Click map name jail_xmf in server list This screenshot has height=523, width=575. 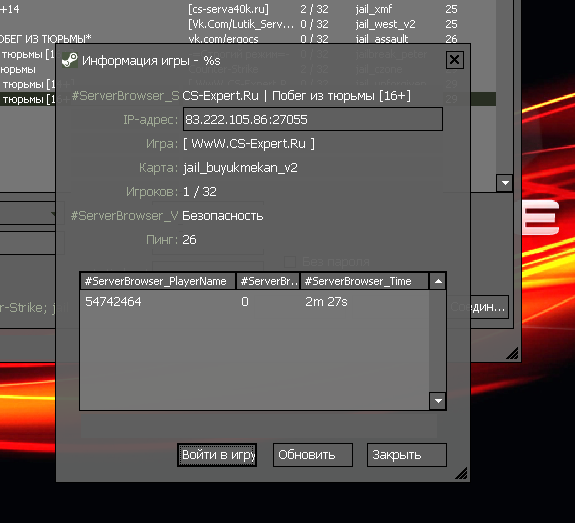click(x=374, y=9)
